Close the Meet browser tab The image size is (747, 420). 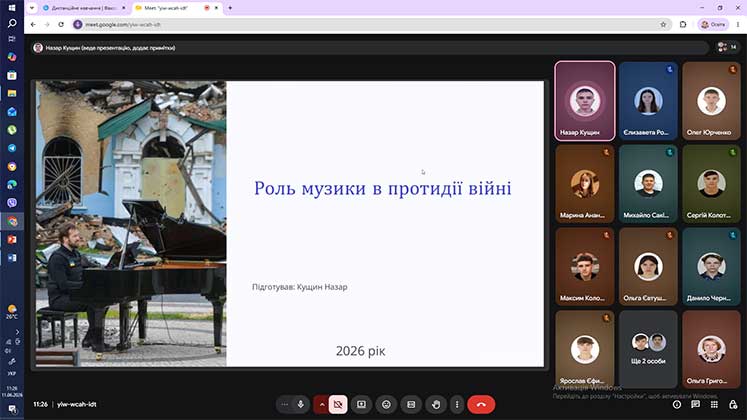216,8
